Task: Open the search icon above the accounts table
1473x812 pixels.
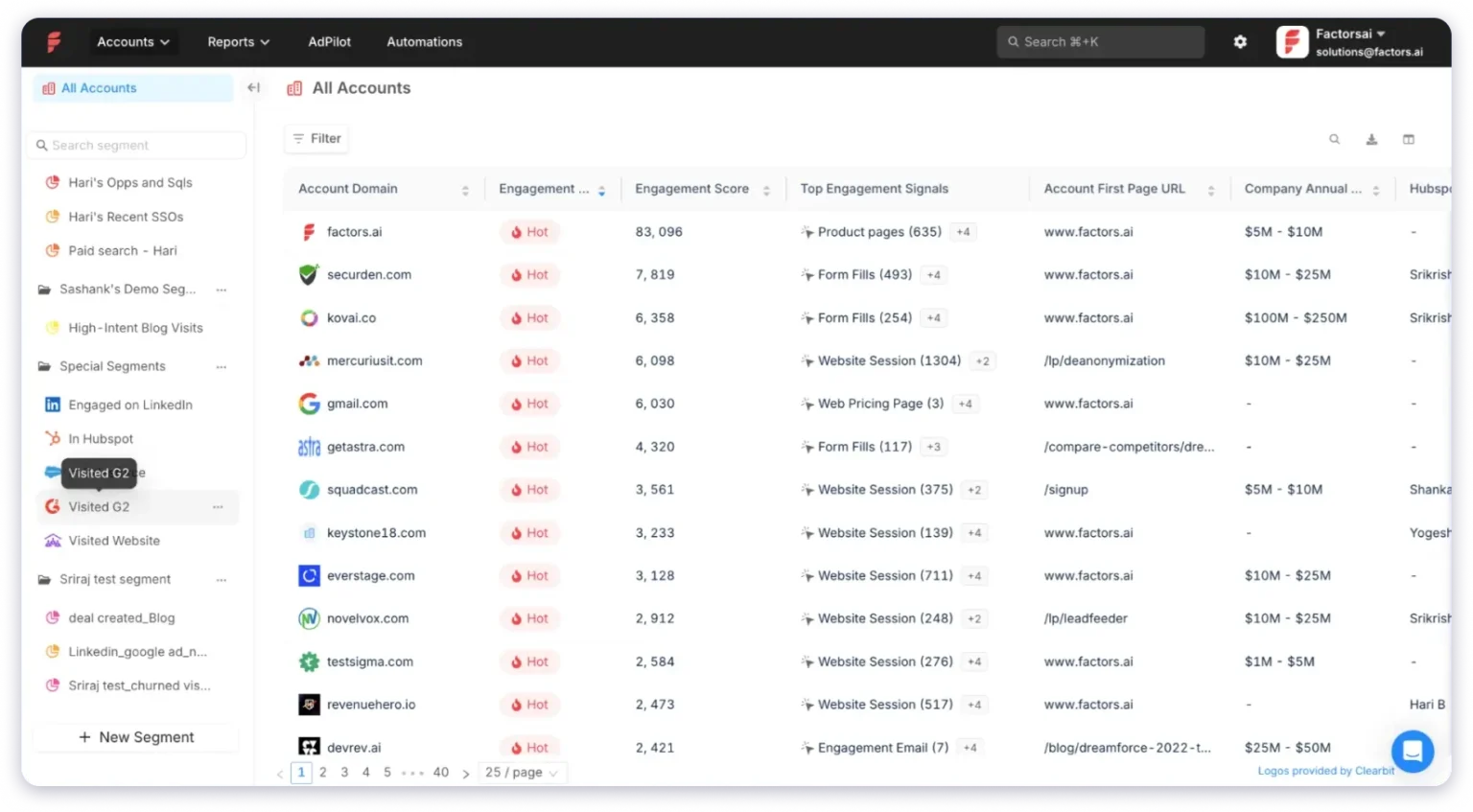Action: coord(1335,139)
